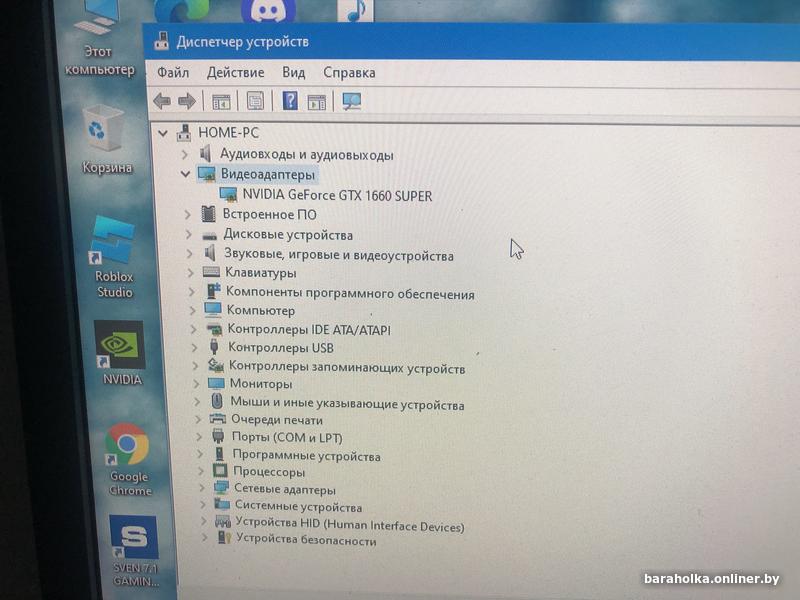Expand the Дисковые устройства category
This screenshot has height=600, width=800.
(188, 235)
